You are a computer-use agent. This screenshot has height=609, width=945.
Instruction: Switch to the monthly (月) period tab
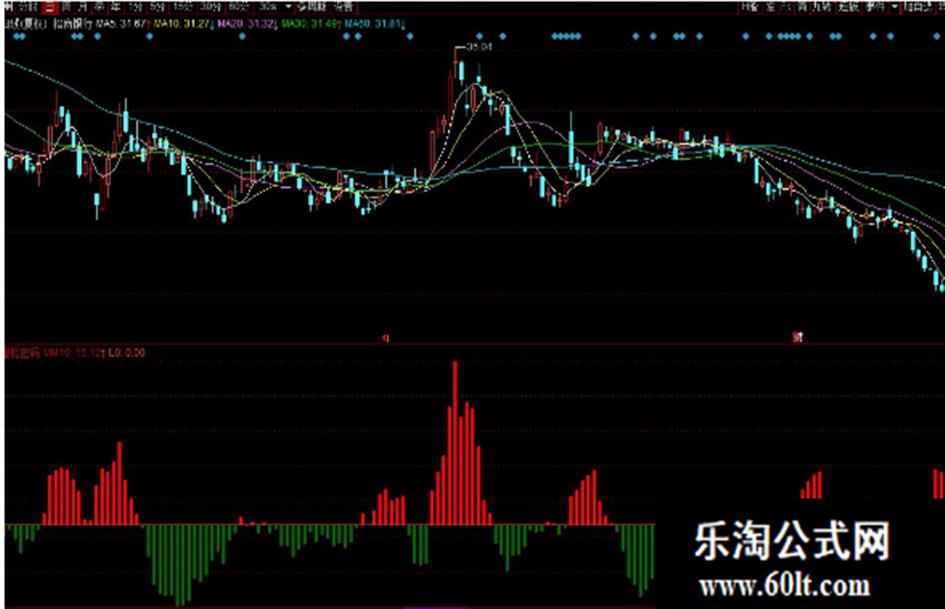[x=82, y=7]
